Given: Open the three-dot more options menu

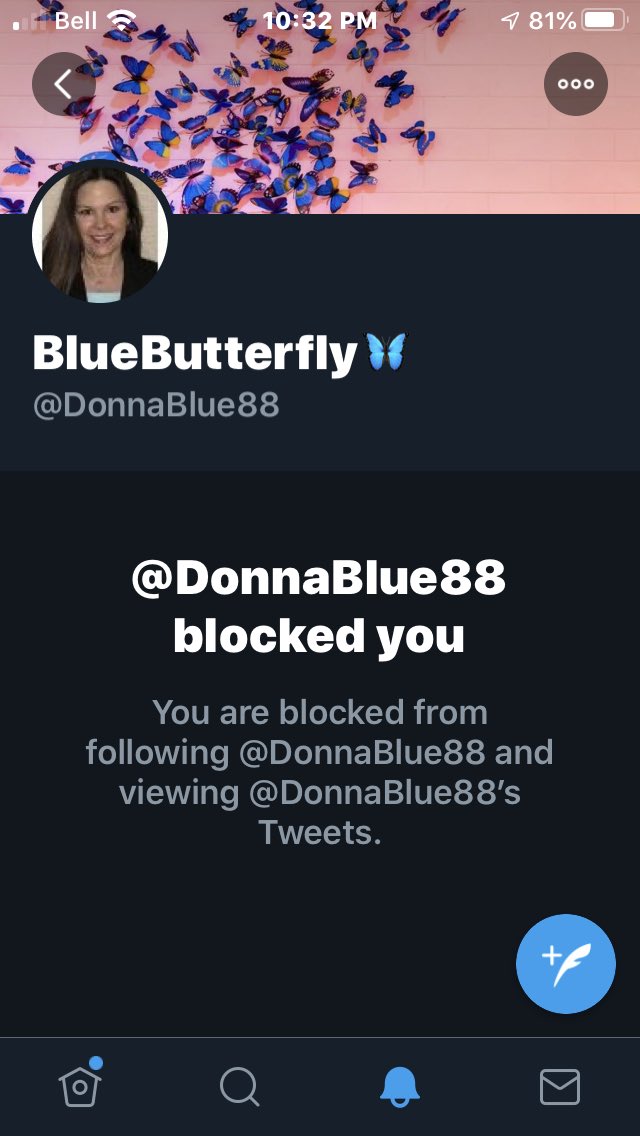Looking at the screenshot, I should coord(575,84).
